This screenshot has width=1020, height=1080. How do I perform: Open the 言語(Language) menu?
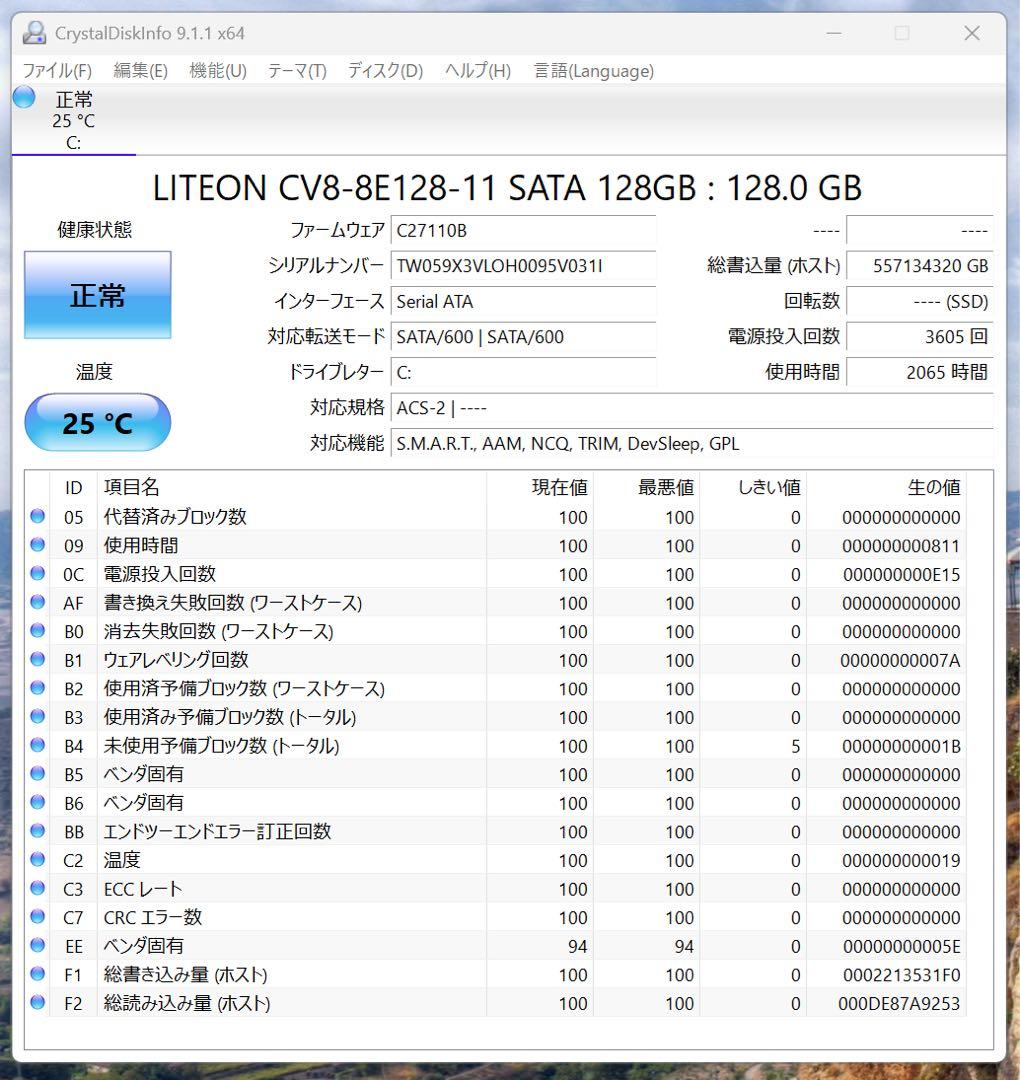point(592,71)
